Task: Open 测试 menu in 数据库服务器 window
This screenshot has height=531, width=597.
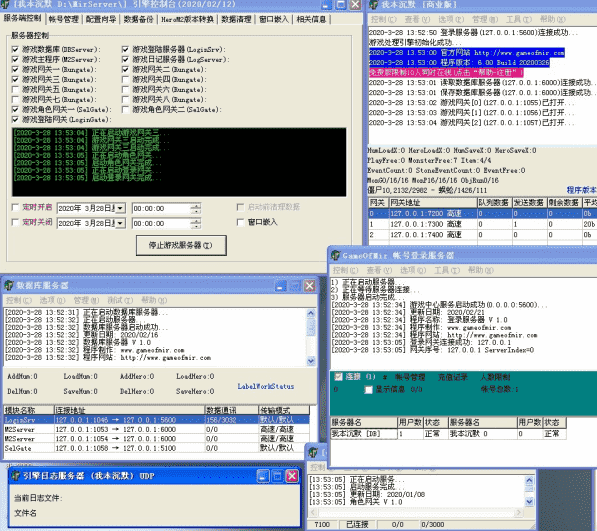Action: pyautogui.click(x=120, y=300)
